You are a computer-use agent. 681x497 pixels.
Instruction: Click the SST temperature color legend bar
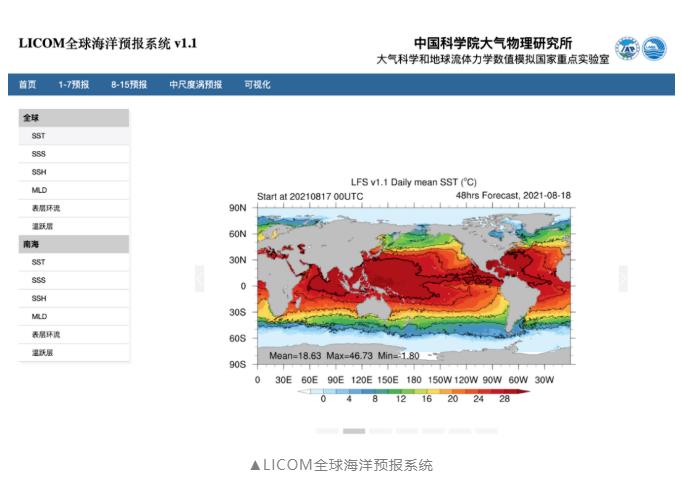coord(414,391)
